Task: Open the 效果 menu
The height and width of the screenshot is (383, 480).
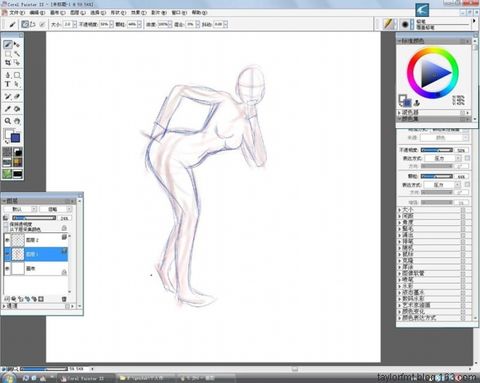Action: coord(138,13)
